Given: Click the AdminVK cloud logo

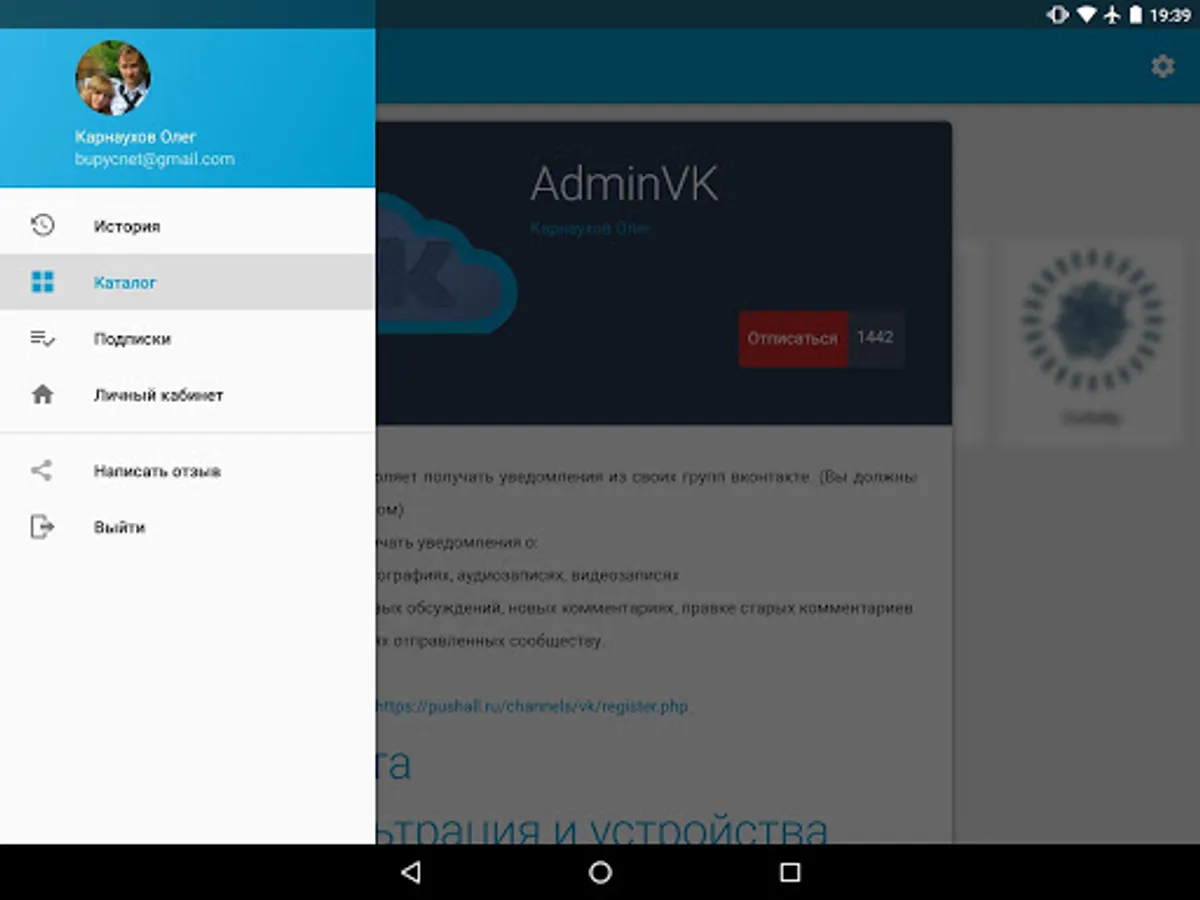Looking at the screenshot, I should (x=446, y=265).
